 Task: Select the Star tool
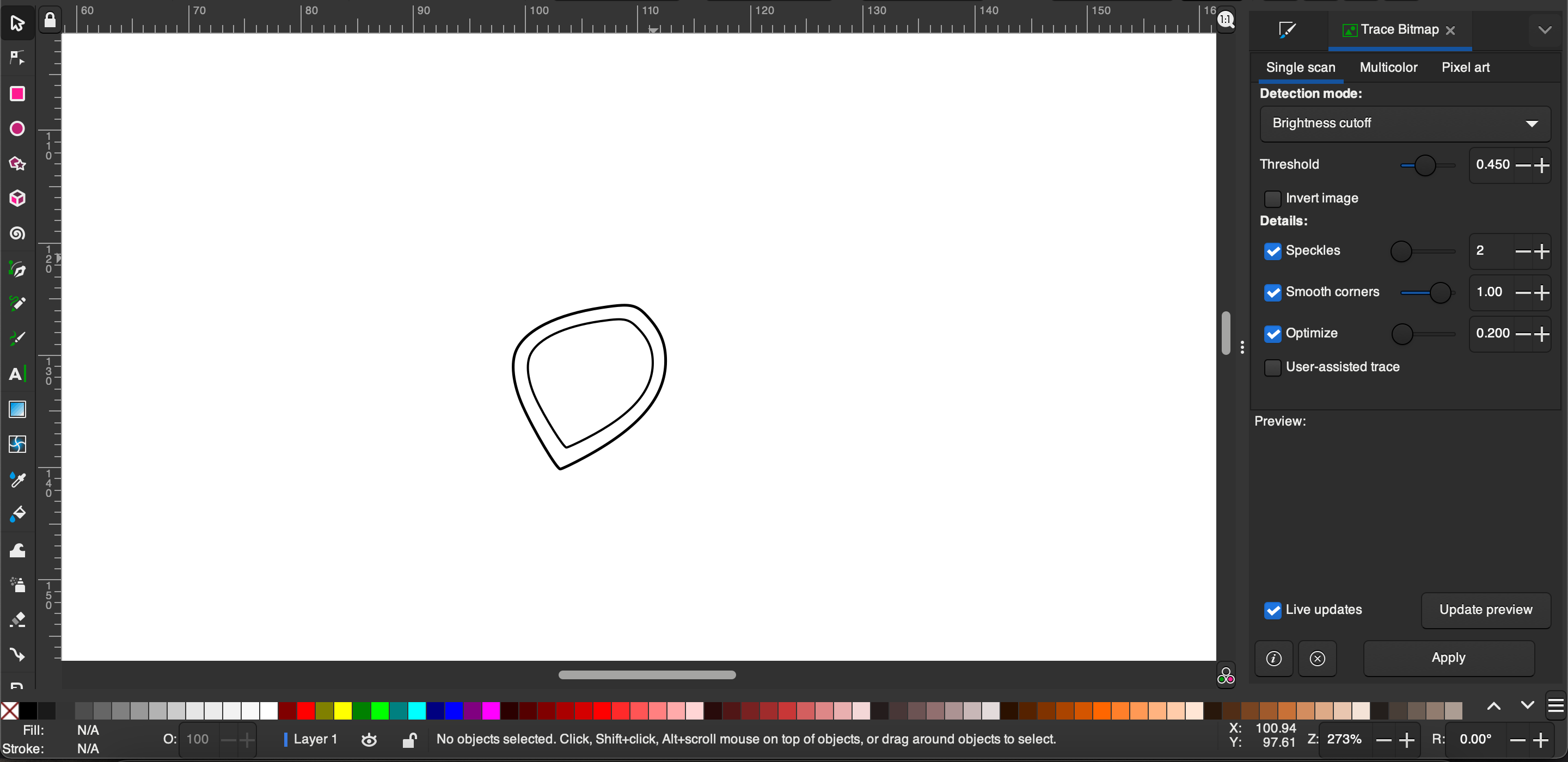(16, 164)
